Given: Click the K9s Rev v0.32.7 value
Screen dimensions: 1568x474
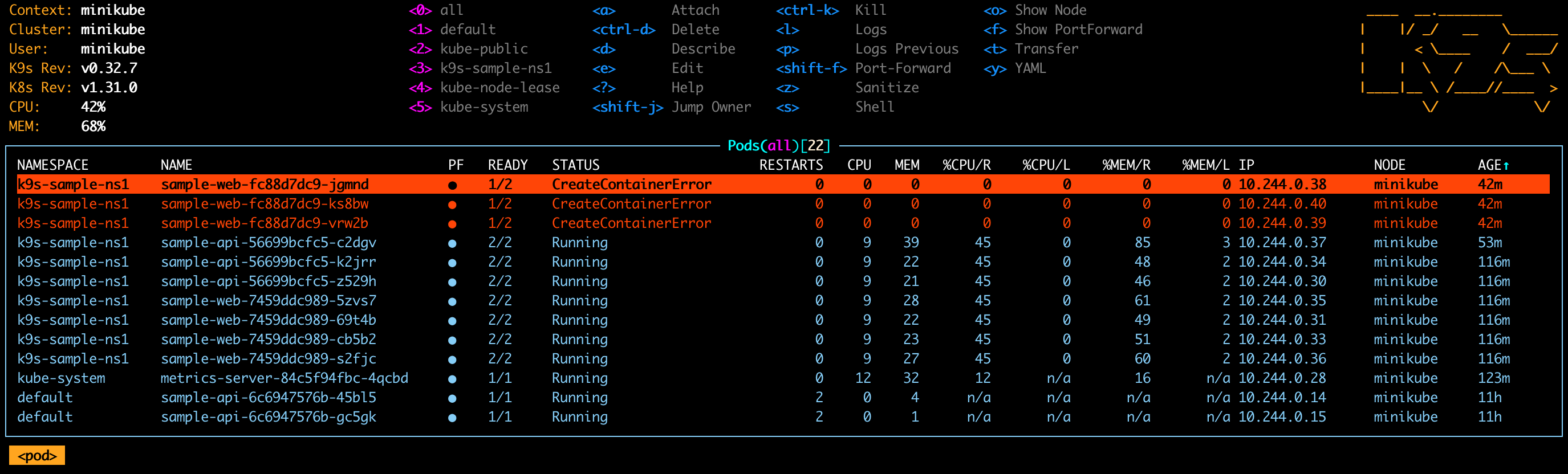Looking at the screenshot, I should tap(109, 69).
